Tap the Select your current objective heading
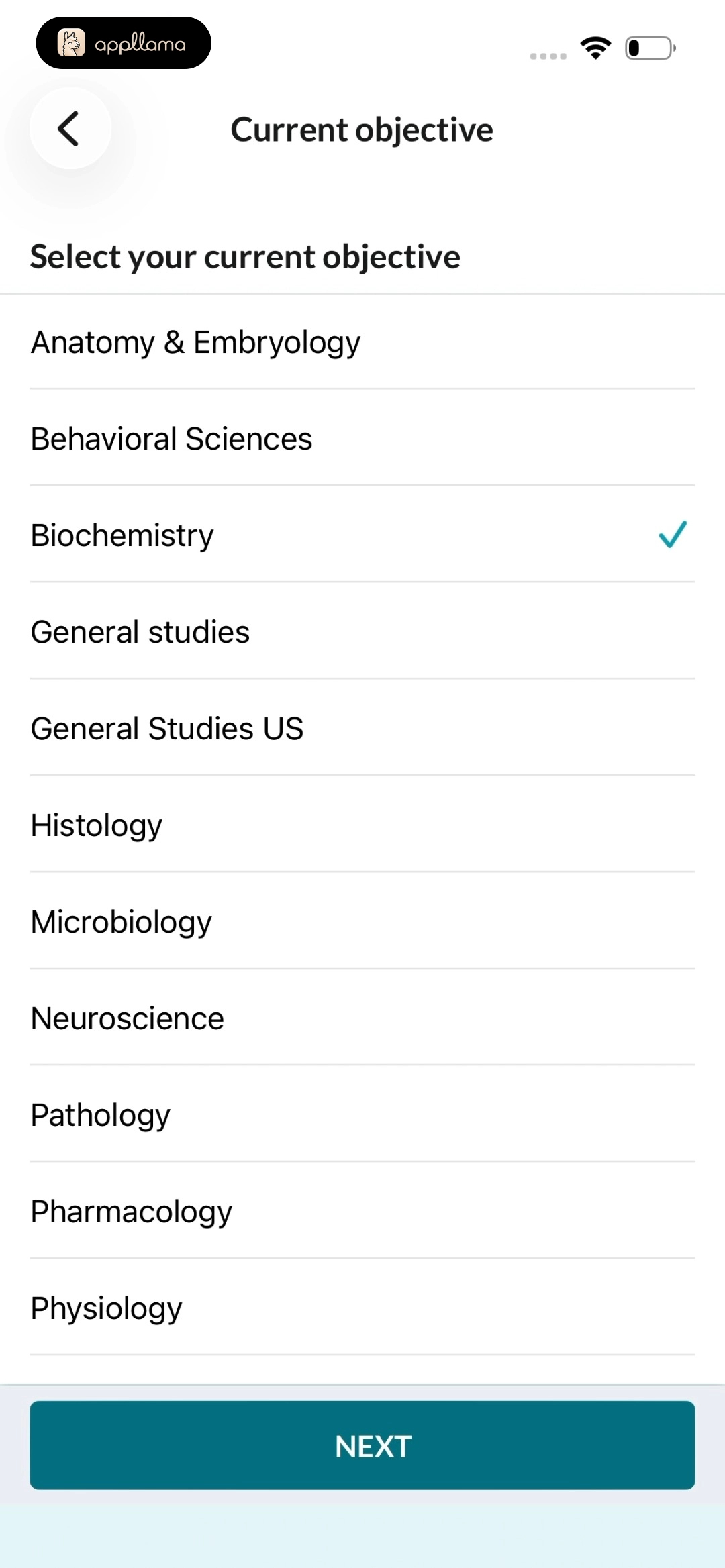The width and height of the screenshot is (725, 1568). pos(245,257)
